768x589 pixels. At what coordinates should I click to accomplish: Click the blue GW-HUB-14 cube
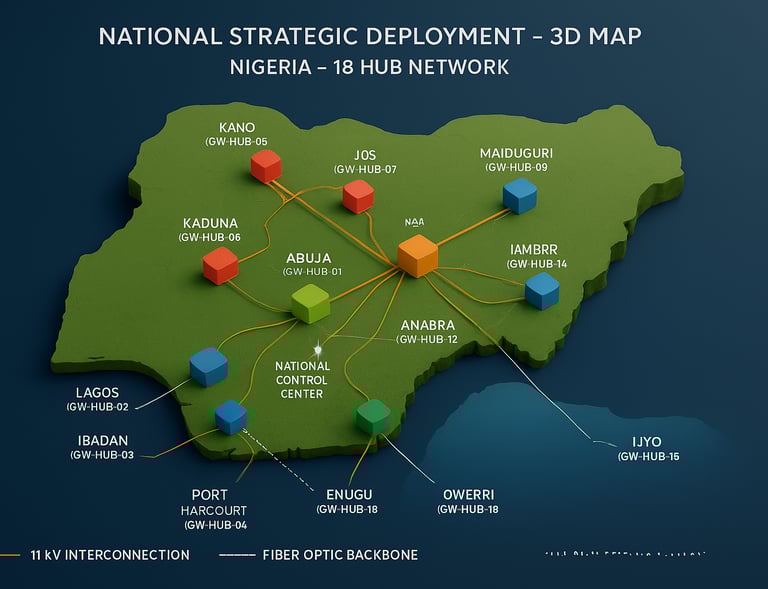tap(542, 291)
